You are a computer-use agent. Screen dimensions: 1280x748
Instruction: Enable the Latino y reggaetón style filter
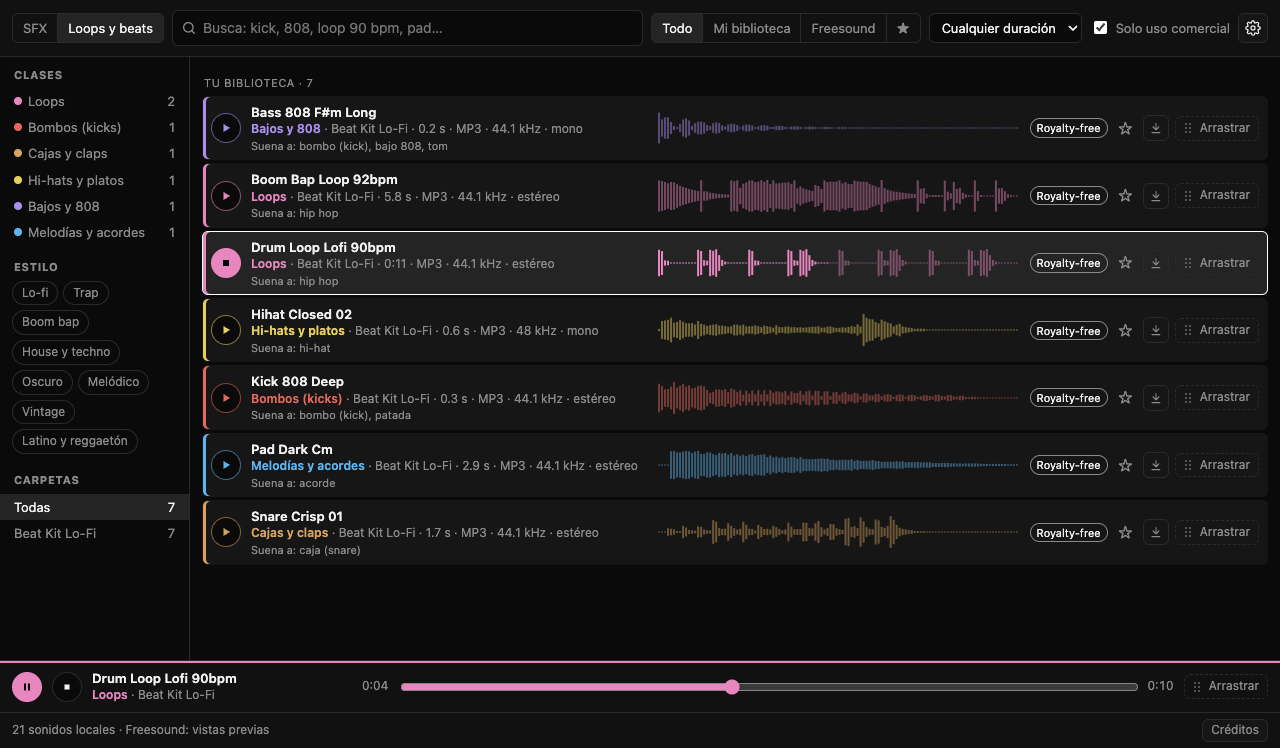(75, 441)
